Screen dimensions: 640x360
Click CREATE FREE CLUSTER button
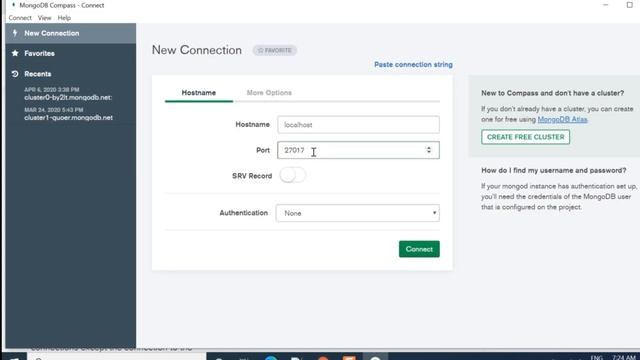pos(525,137)
